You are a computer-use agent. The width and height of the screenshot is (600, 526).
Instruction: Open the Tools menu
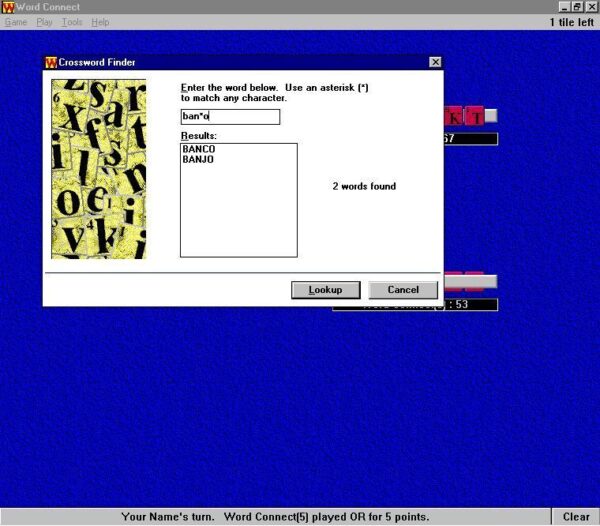point(71,22)
